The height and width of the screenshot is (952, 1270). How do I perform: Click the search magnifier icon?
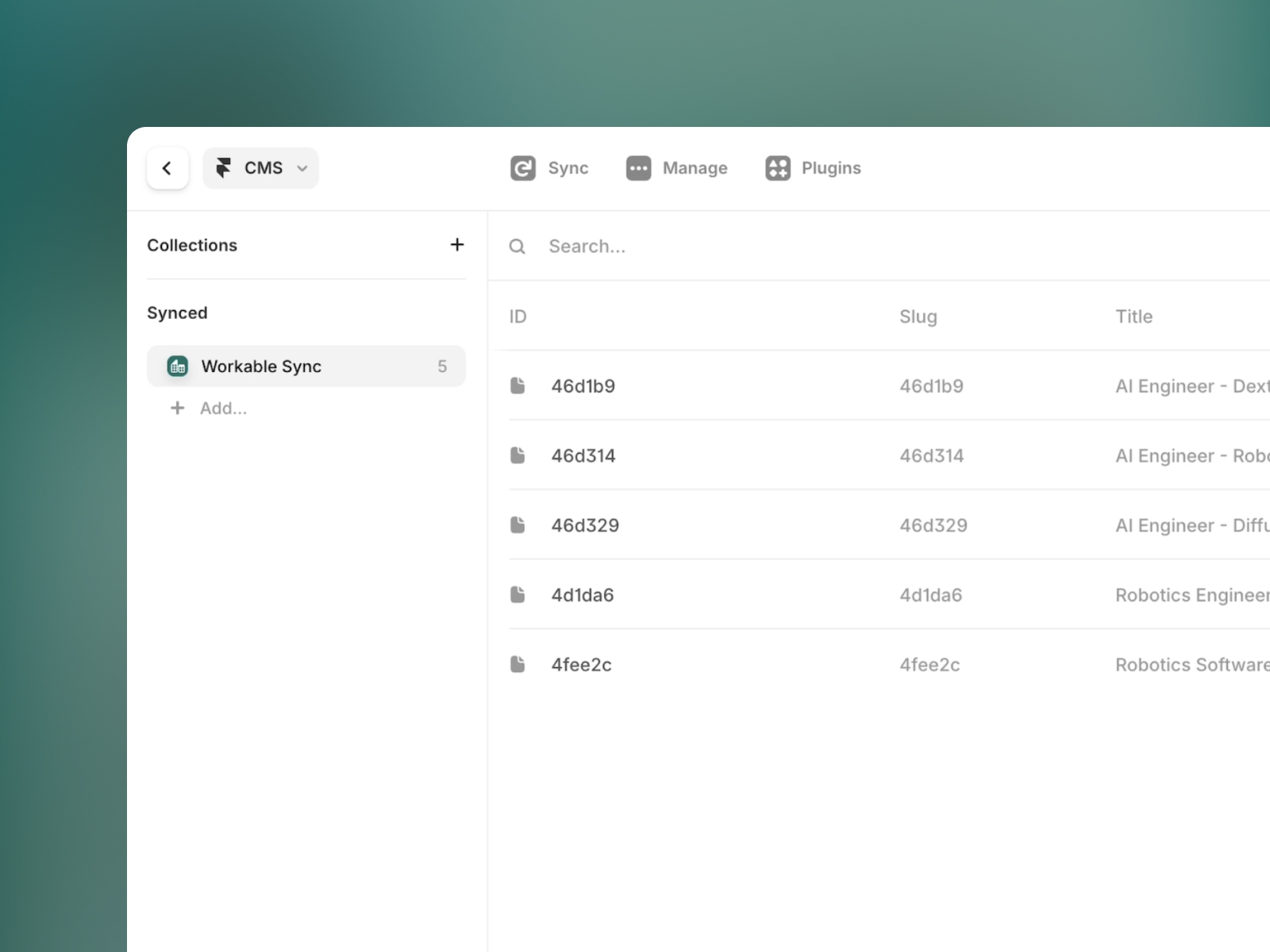pyautogui.click(x=517, y=246)
